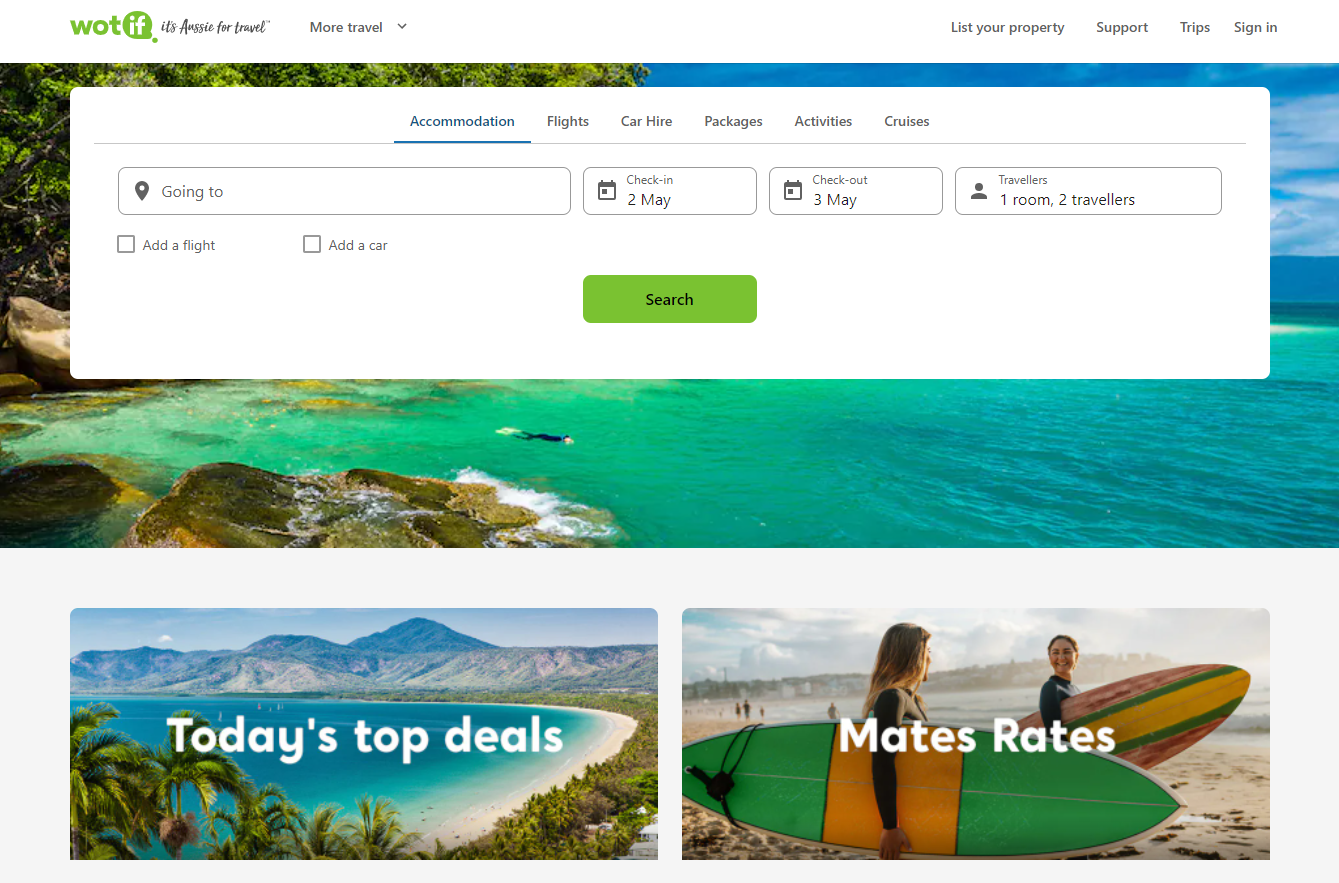Switch to the Car Hire tab
Screen dimensions: 1339x883
(x=646, y=121)
